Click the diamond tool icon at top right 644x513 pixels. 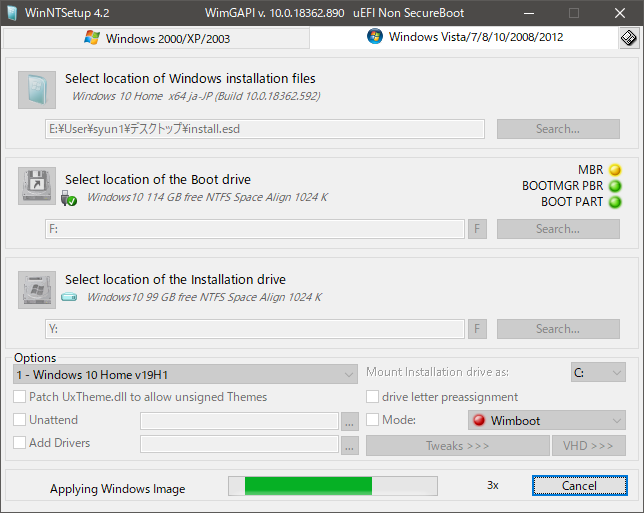coord(628,38)
